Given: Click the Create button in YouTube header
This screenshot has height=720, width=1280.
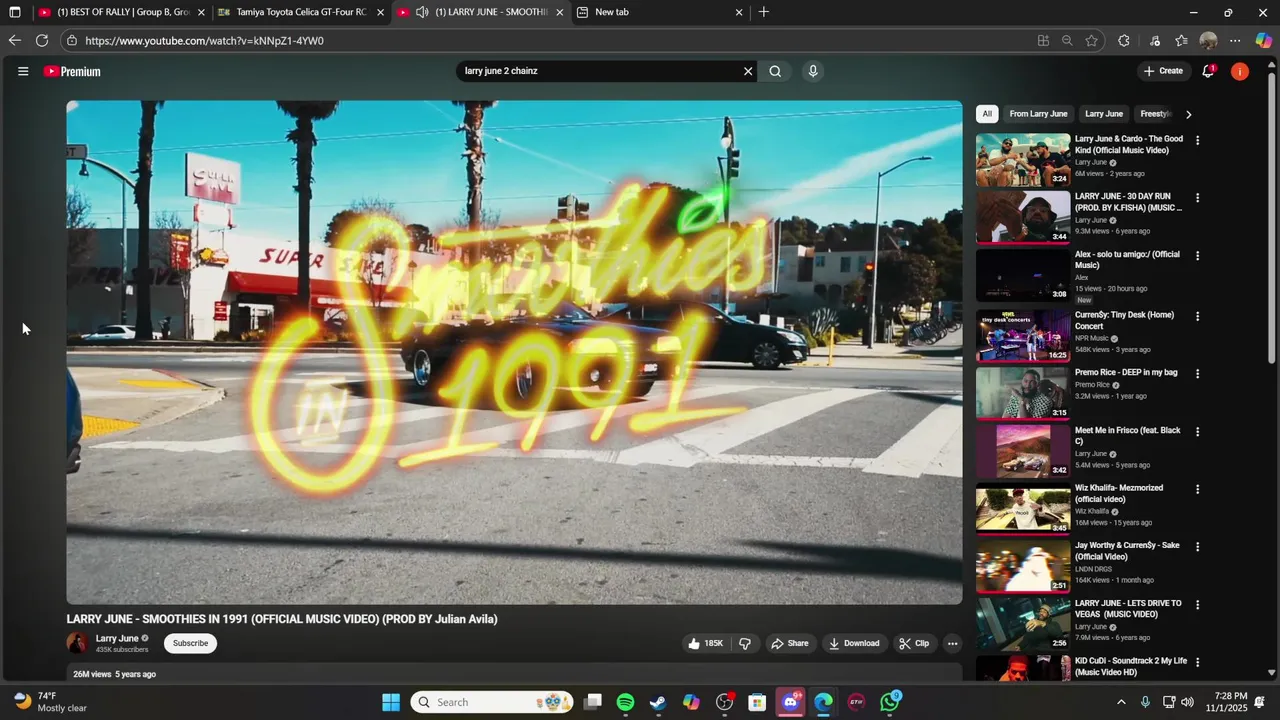Looking at the screenshot, I should pyautogui.click(x=1163, y=71).
